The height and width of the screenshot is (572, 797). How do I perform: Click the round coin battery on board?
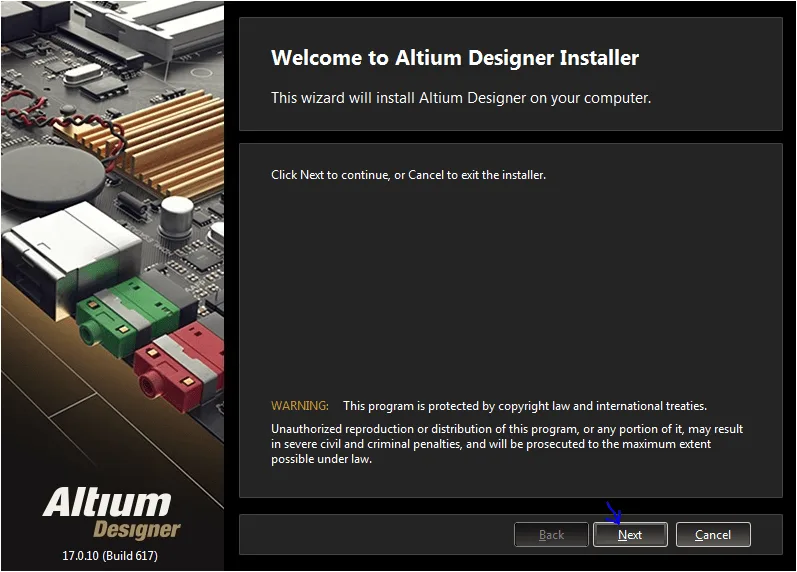click(52, 175)
